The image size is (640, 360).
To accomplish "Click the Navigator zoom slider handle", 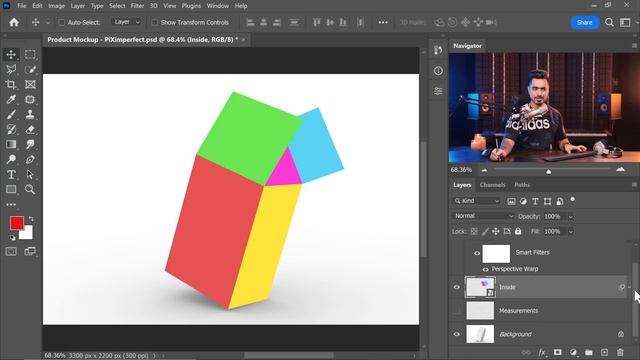I will 549,171.
